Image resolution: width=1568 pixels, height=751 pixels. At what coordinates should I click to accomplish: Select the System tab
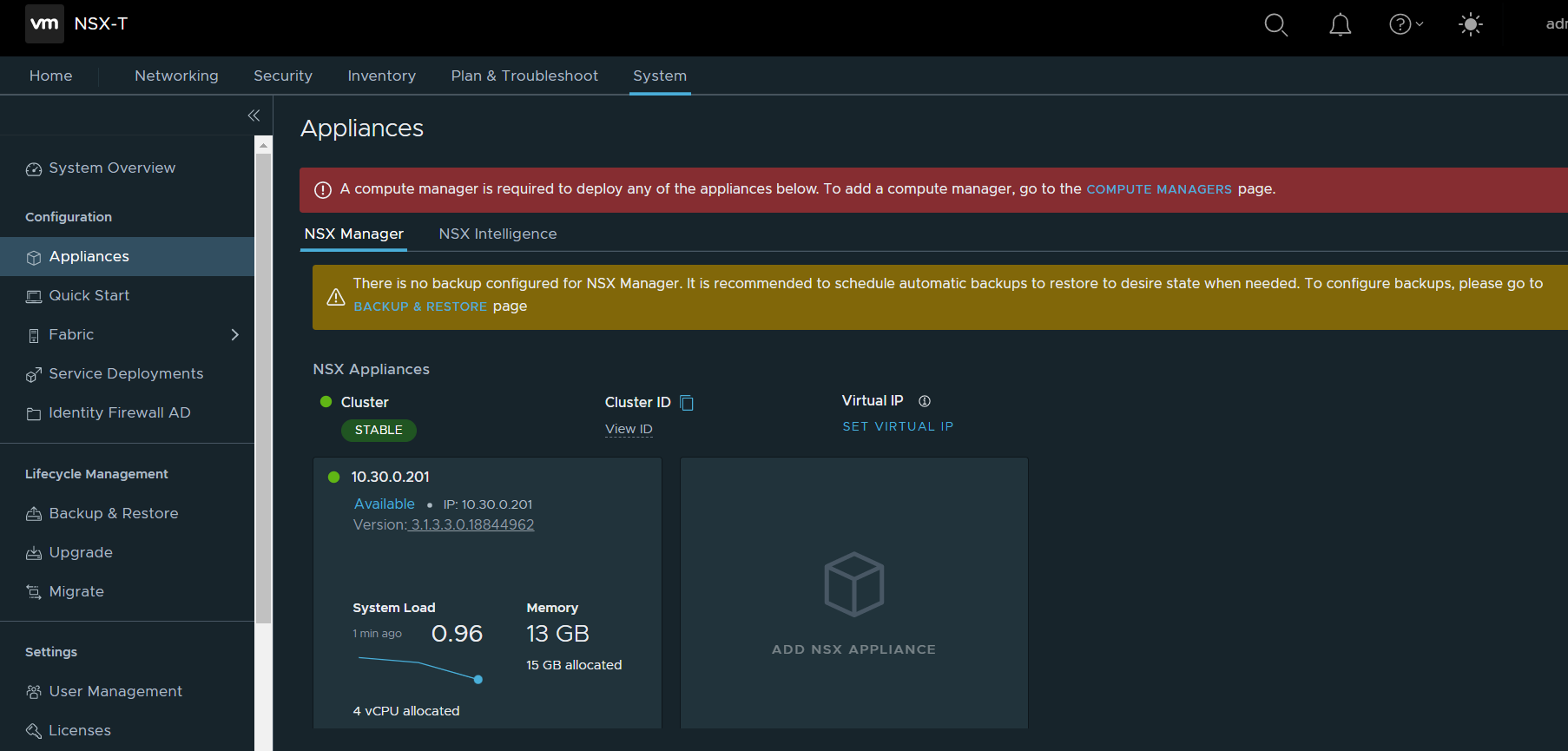(x=660, y=76)
